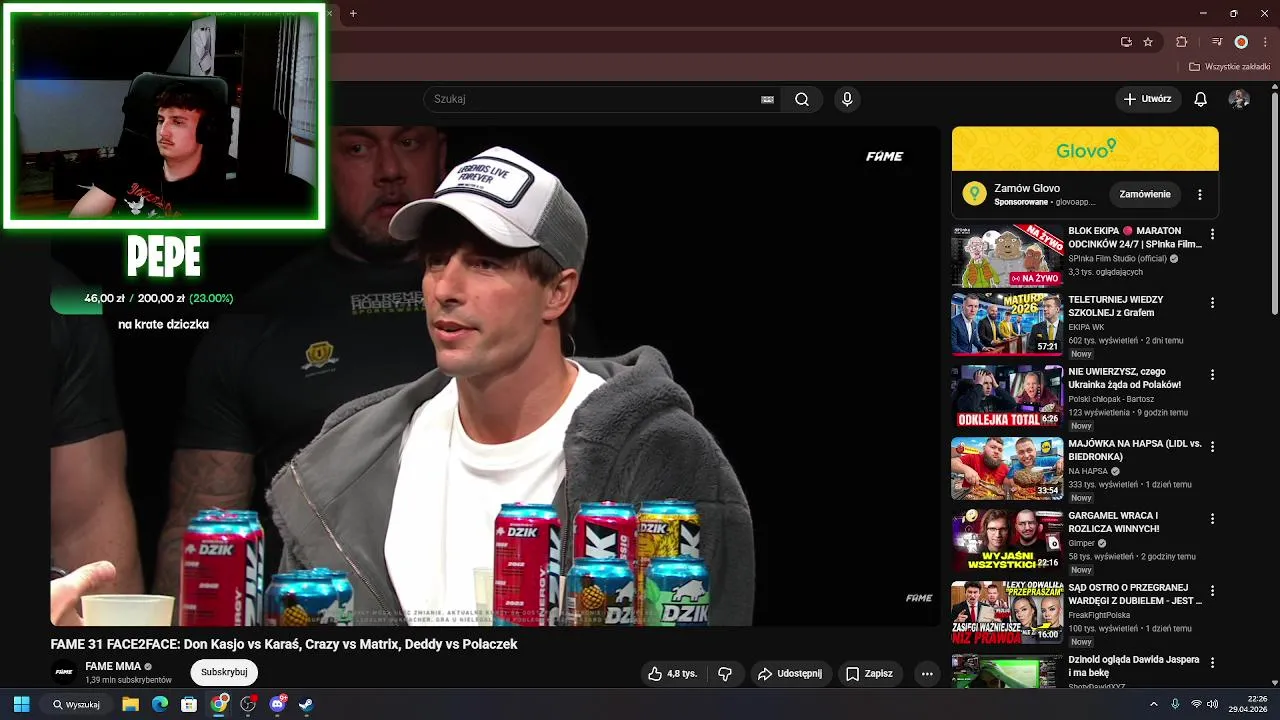Open Windows Start menu
This screenshot has width=1280, height=720.
[21, 704]
